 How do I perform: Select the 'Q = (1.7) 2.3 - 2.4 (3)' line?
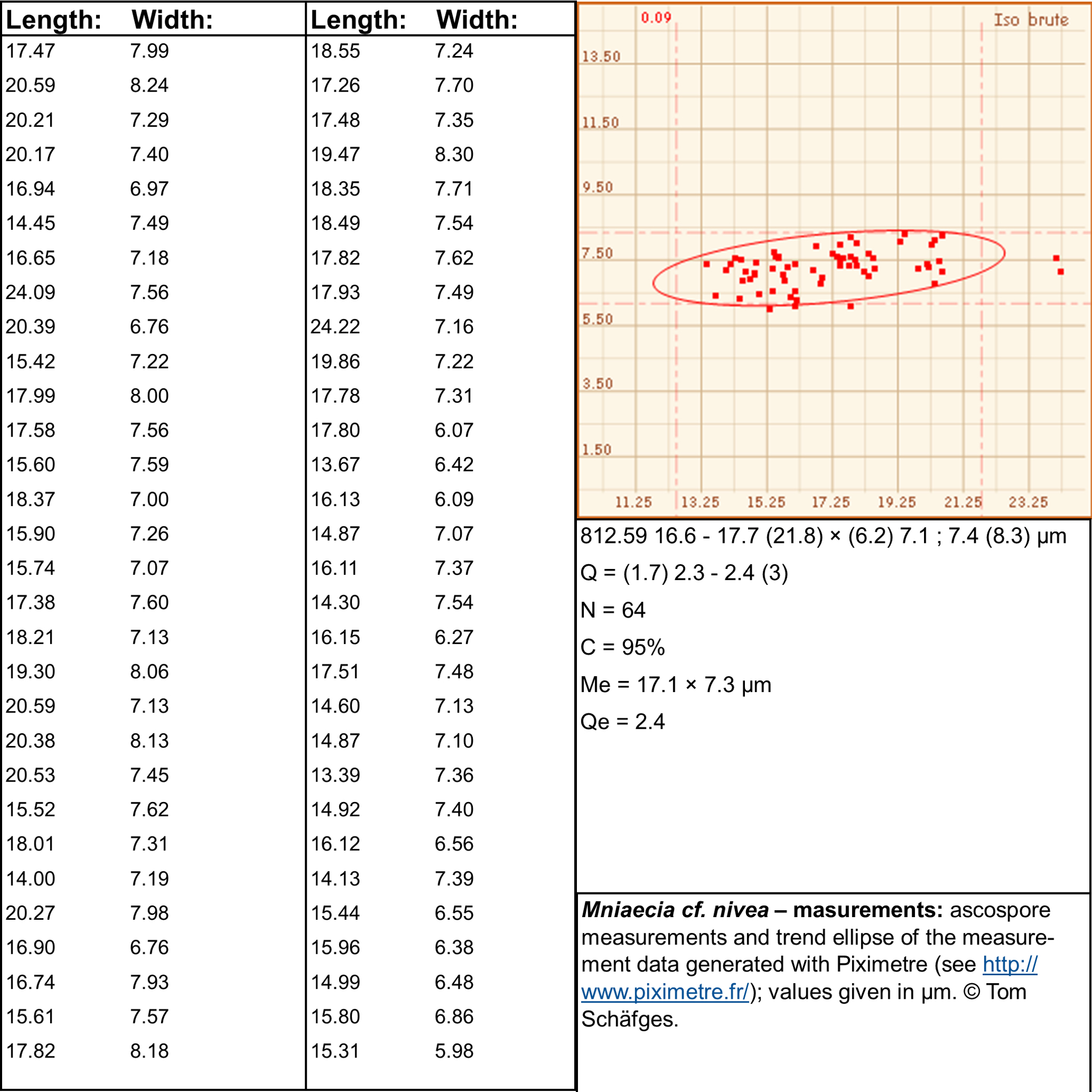(x=684, y=573)
